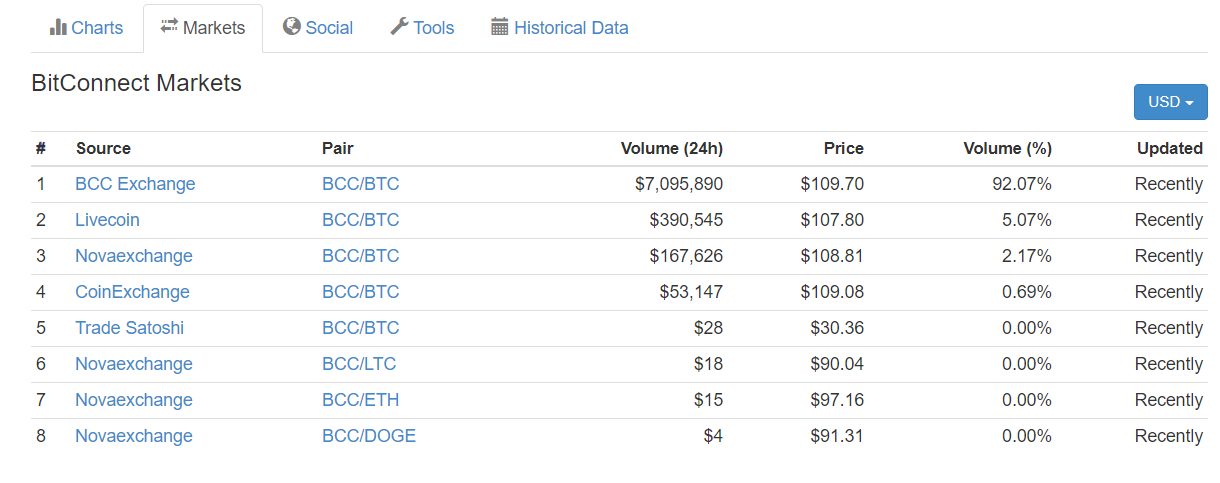Open Novaexchange link in row 7

coord(134,400)
